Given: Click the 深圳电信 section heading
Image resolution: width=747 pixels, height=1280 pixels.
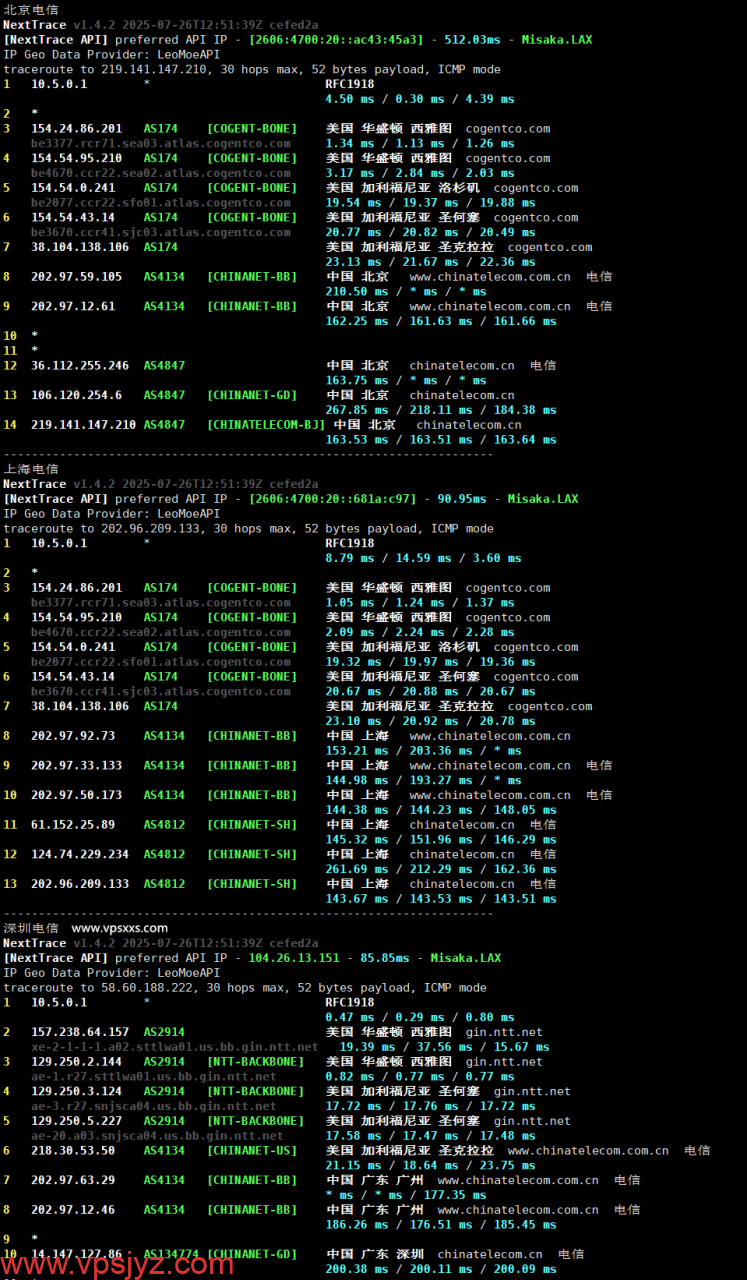Looking at the screenshot, I should pyautogui.click(x=31, y=928).
